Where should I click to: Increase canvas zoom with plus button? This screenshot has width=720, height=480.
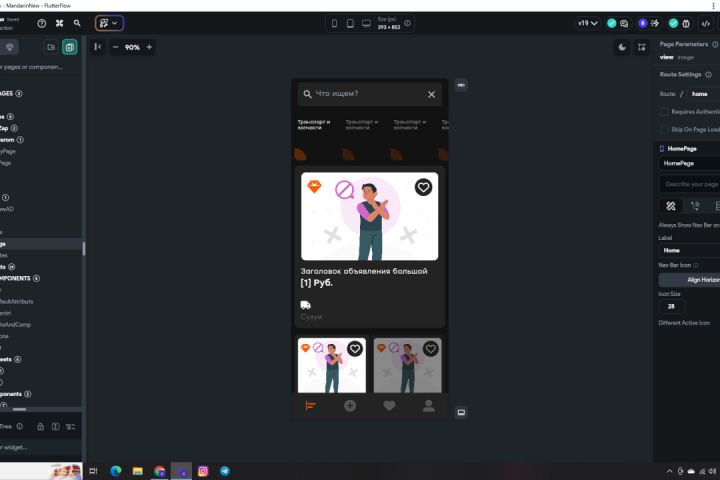coord(149,47)
